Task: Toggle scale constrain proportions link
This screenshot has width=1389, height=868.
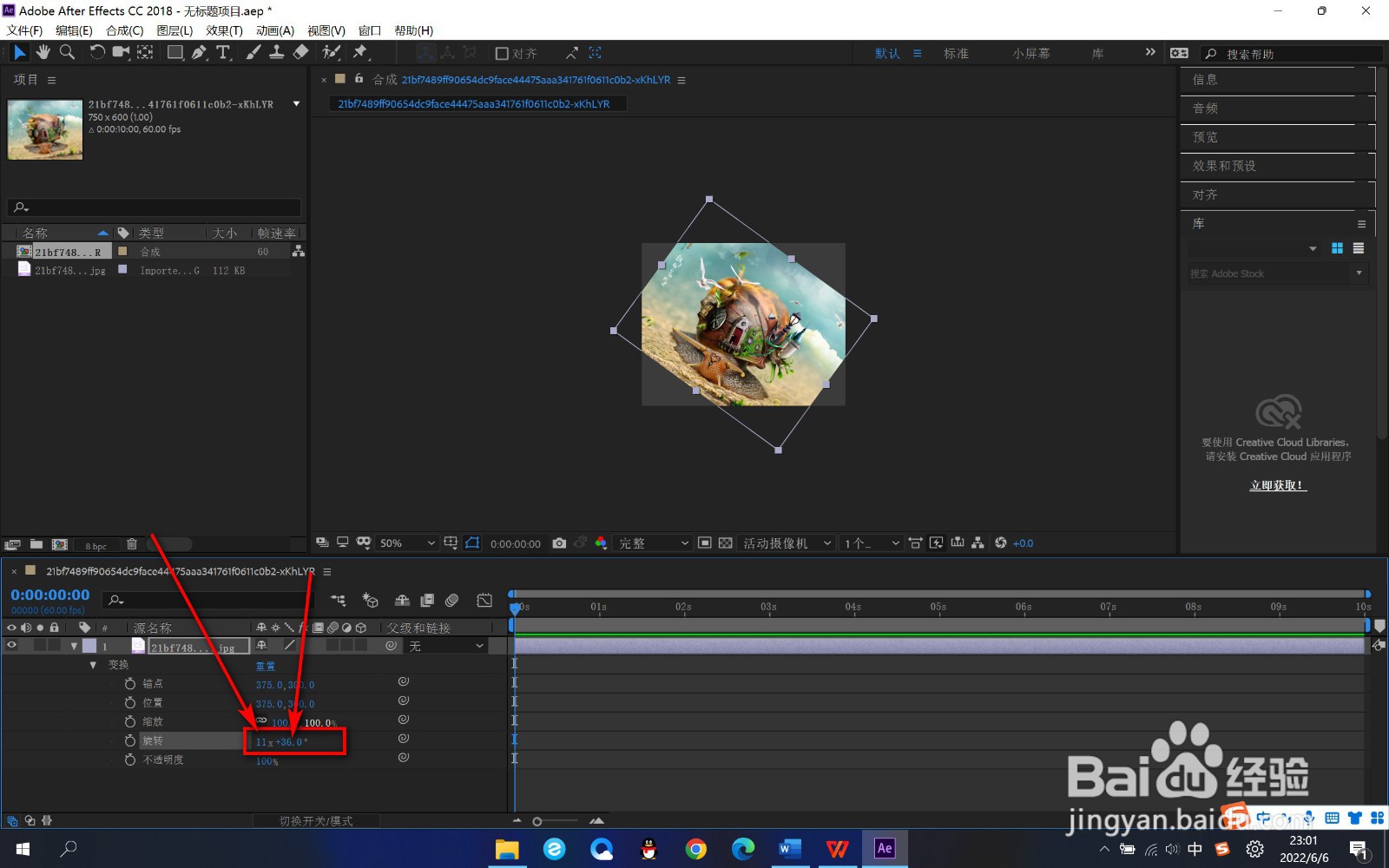Action: pyautogui.click(x=261, y=721)
